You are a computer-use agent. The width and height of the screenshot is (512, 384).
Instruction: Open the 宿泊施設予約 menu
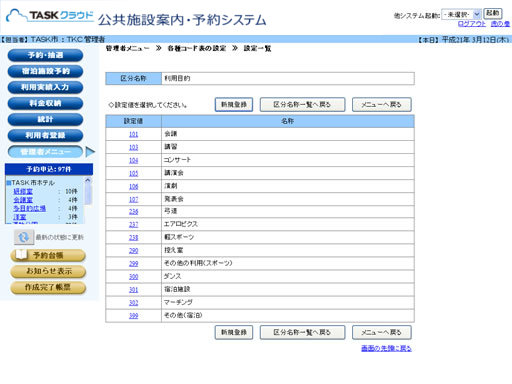point(45,71)
